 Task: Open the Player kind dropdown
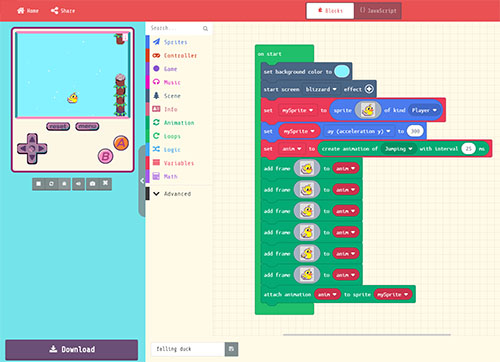pyautogui.click(x=424, y=110)
